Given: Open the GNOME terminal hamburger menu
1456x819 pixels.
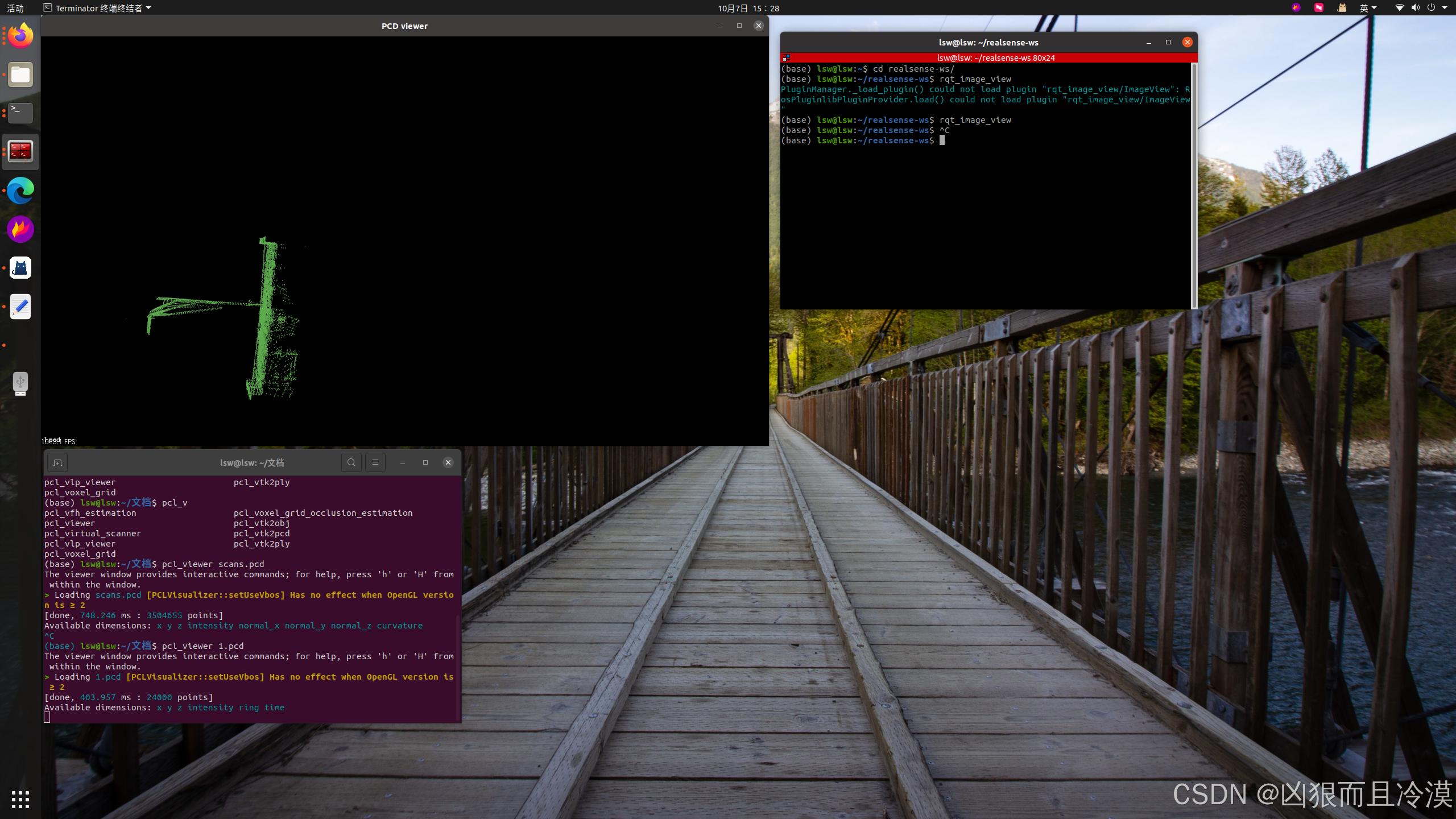Looking at the screenshot, I should coord(375,462).
